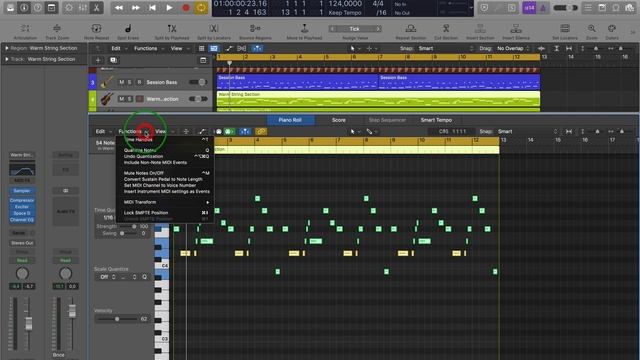
Task: Click the Track Zoom toolbar icon
Action: coord(57,29)
